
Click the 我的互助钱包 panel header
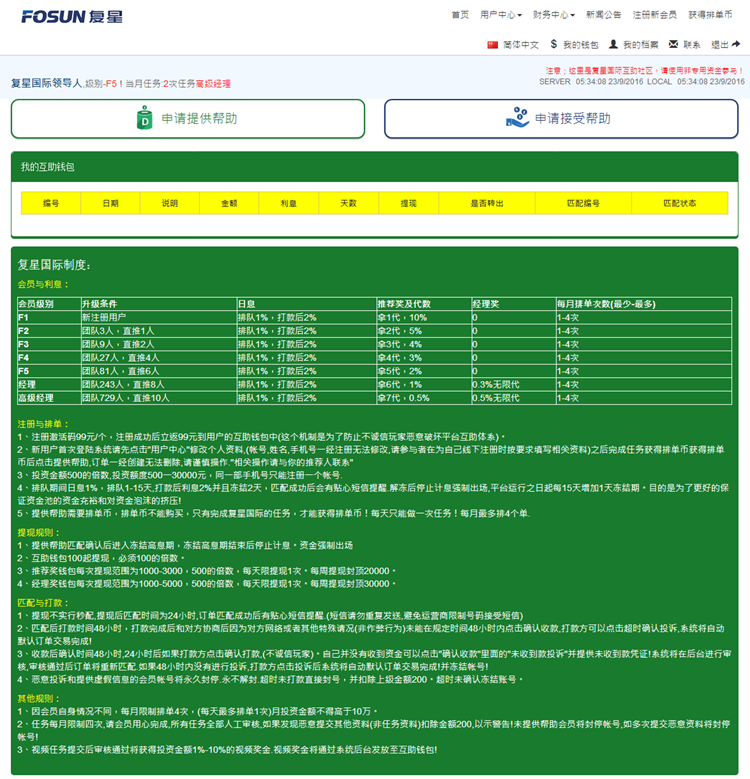(375, 167)
